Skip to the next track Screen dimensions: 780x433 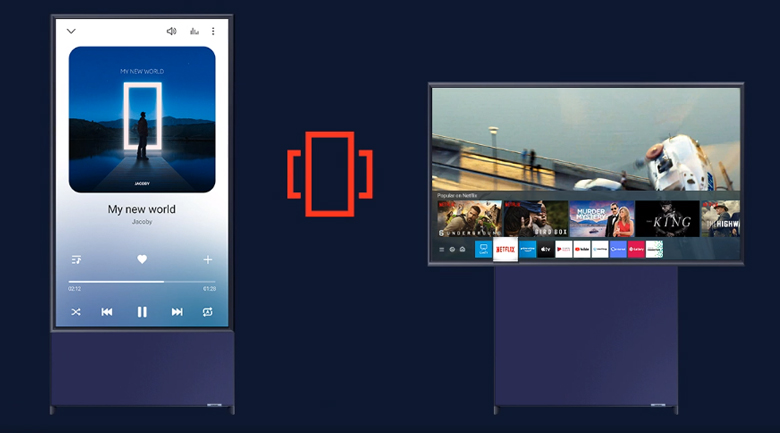[177, 312]
